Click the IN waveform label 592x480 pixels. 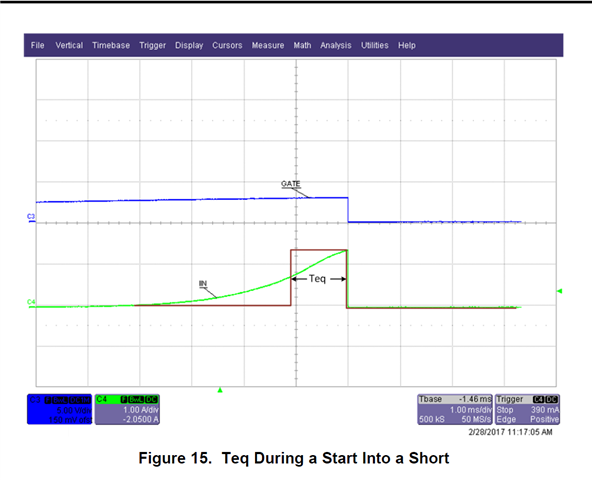[203, 284]
